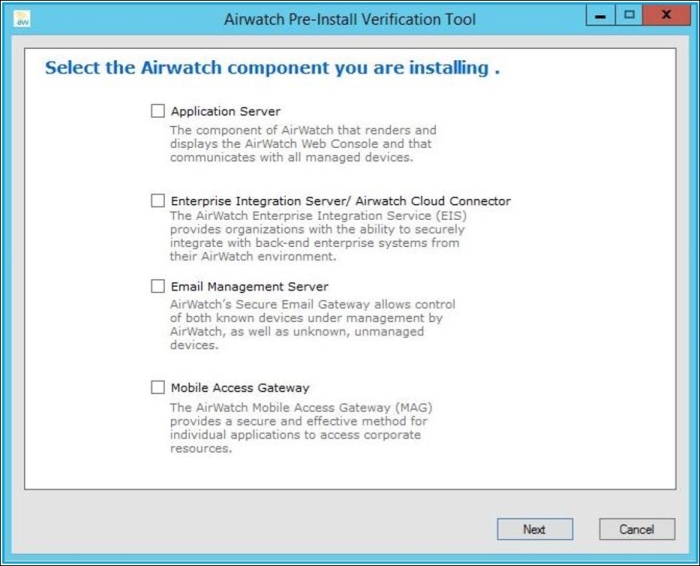
Task: Click the Enterprise Integration Service (EIS) description
Action: tap(318, 236)
